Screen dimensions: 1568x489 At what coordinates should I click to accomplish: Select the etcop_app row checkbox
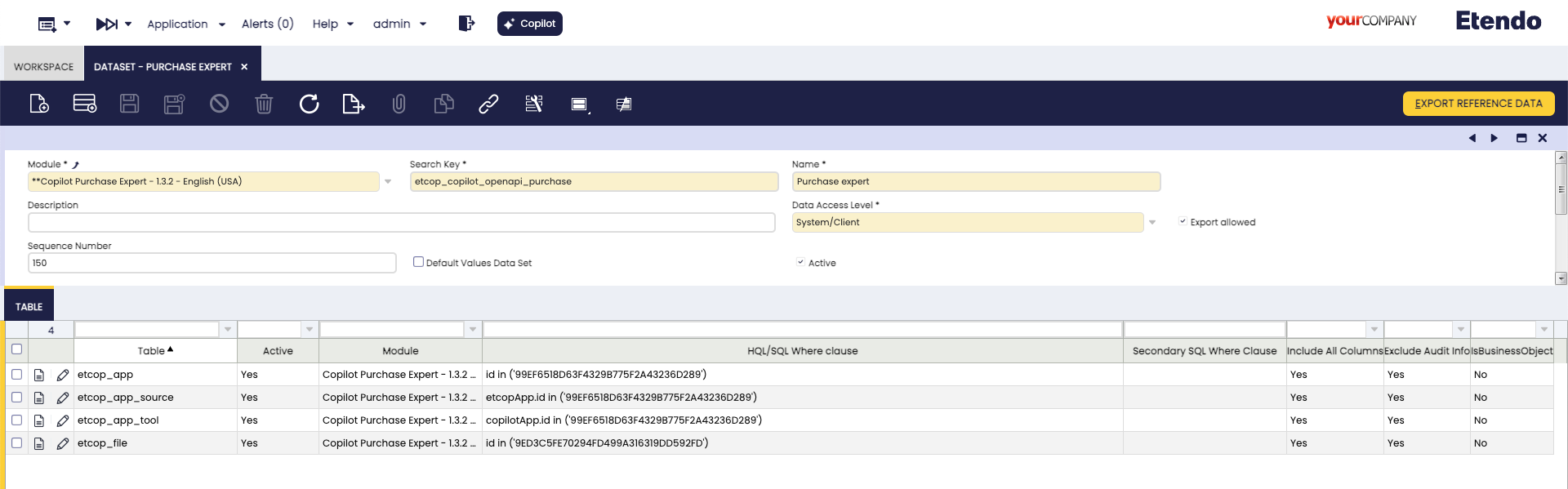[16, 374]
